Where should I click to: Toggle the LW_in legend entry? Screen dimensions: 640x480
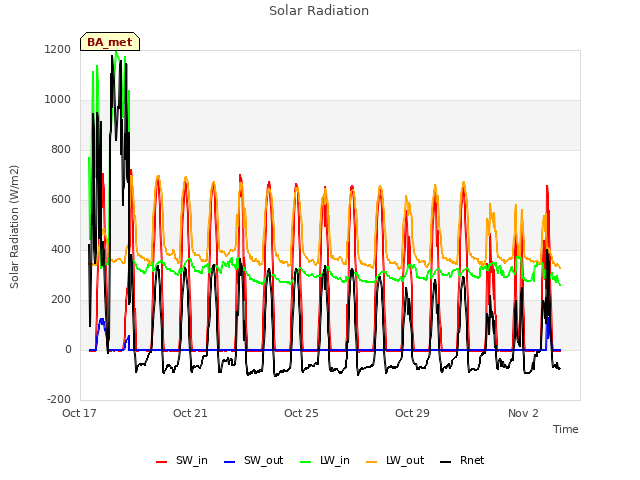pos(325,460)
